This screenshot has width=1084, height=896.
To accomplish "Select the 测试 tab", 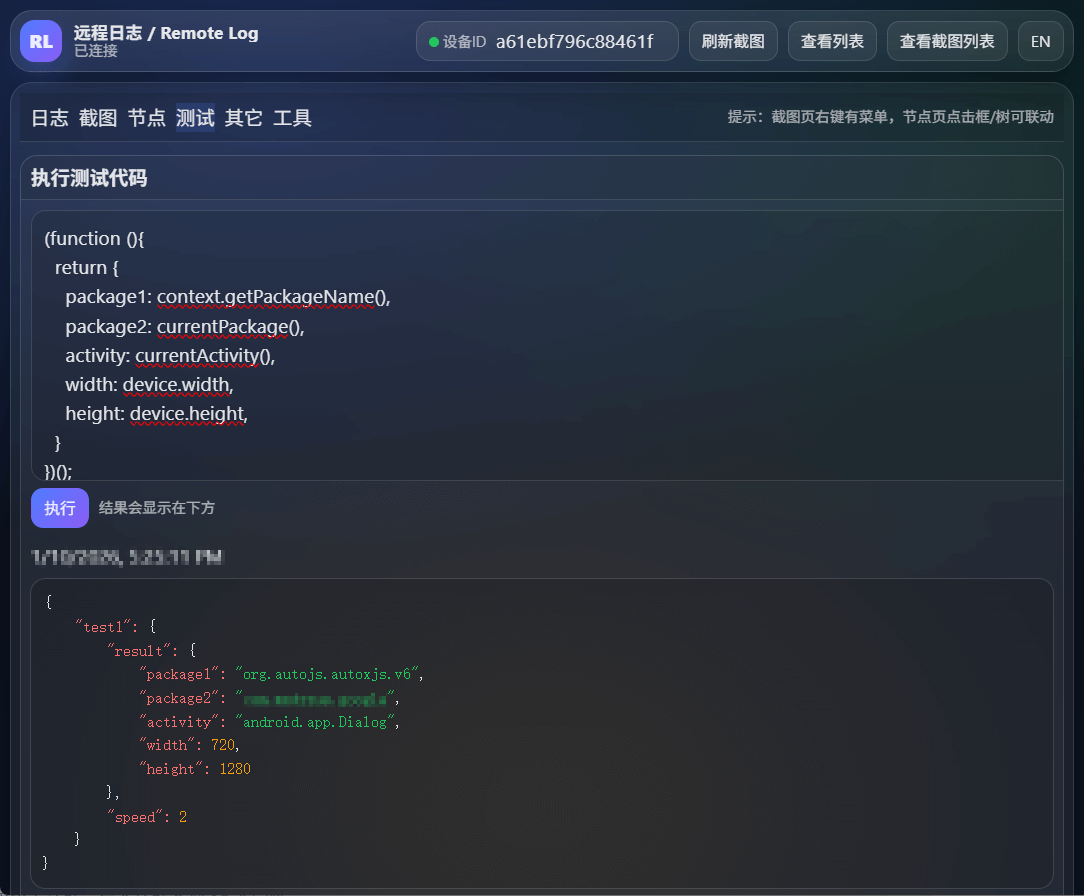I will point(195,118).
